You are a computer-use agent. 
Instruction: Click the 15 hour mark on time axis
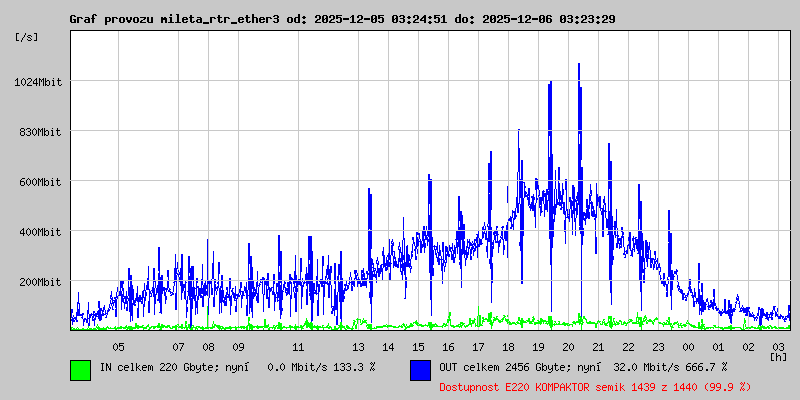point(418,347)
